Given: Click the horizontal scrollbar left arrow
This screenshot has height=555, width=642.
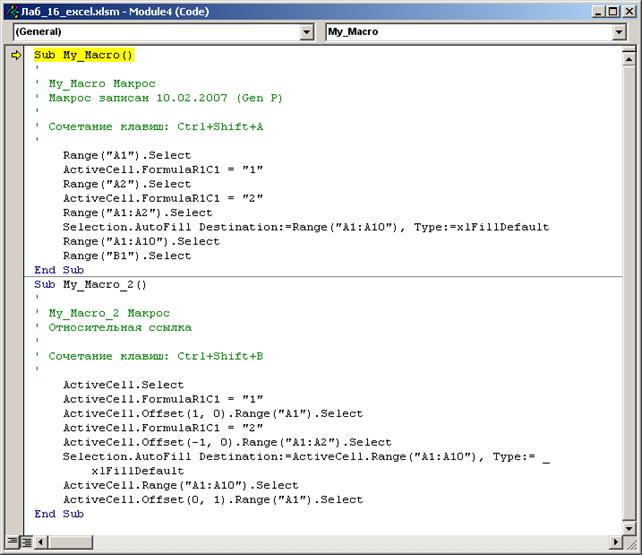Looking at the screenshot, I should [x=41, y=543].
